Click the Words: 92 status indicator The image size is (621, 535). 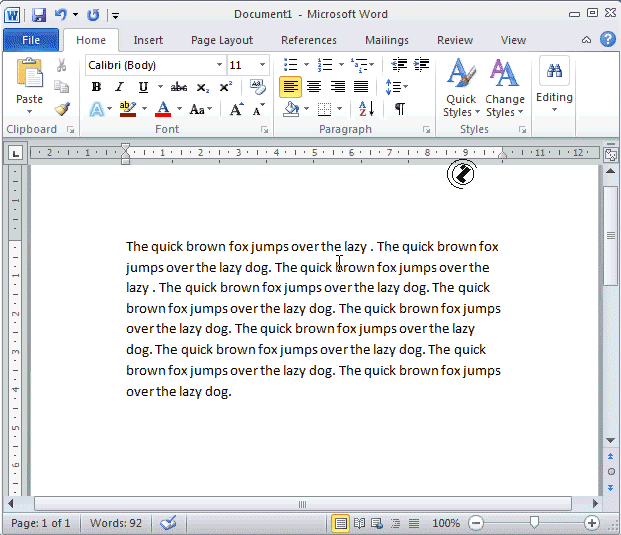114,523
